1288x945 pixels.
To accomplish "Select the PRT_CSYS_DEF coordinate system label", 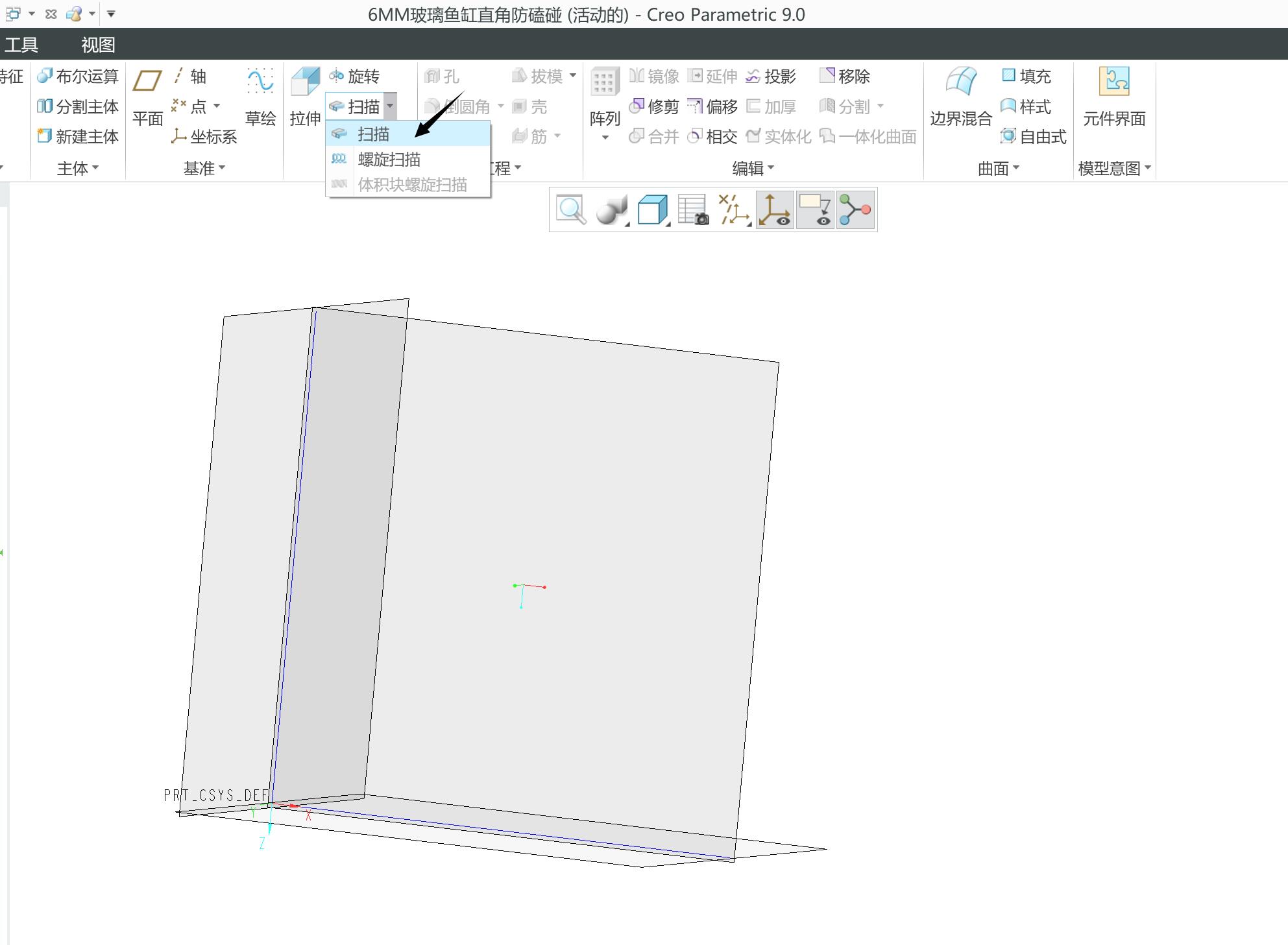I will point(215,795).
